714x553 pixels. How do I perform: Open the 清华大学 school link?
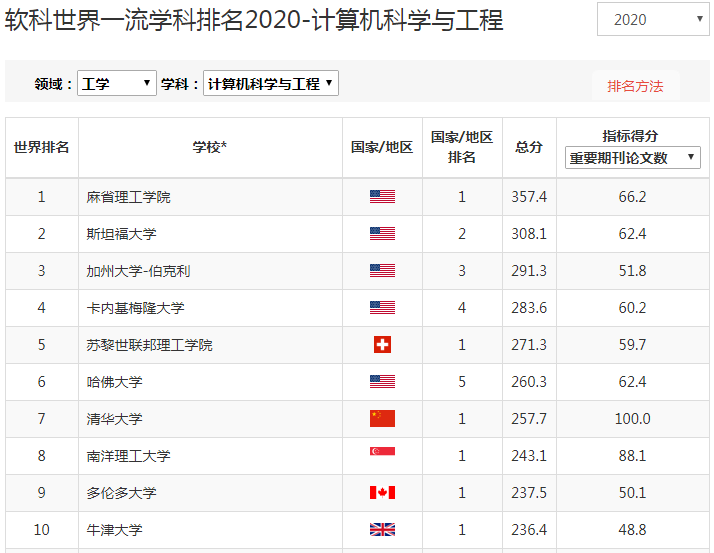point(114,419)
